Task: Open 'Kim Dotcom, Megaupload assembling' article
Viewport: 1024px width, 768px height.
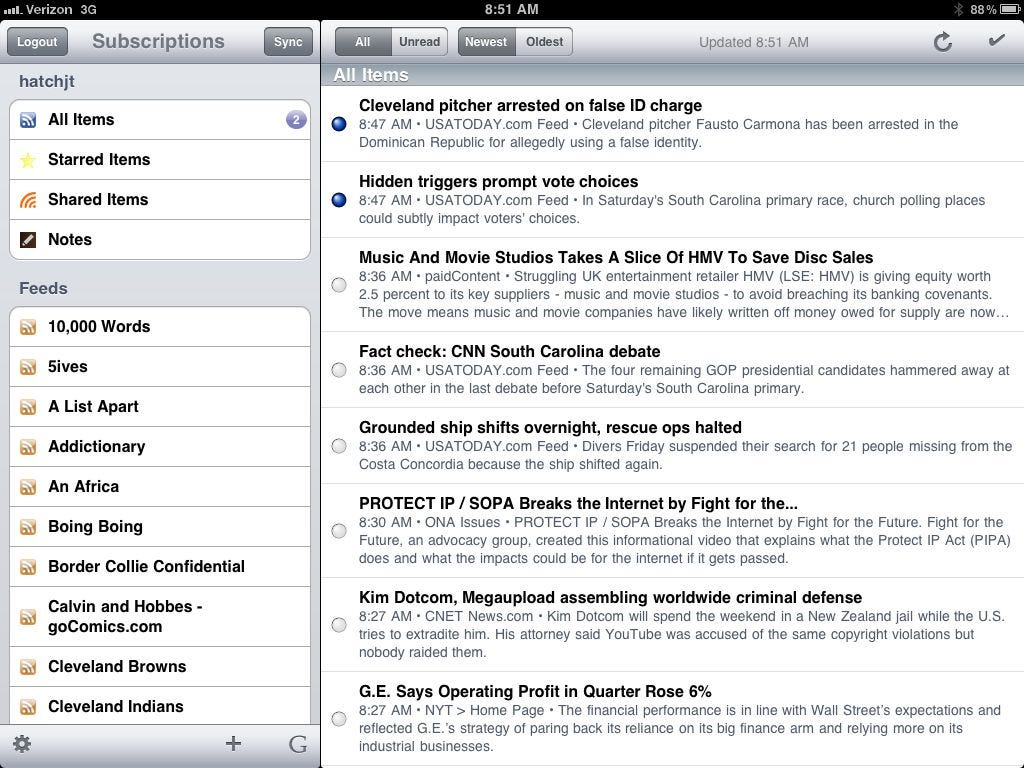Action: tap(673, 625)
